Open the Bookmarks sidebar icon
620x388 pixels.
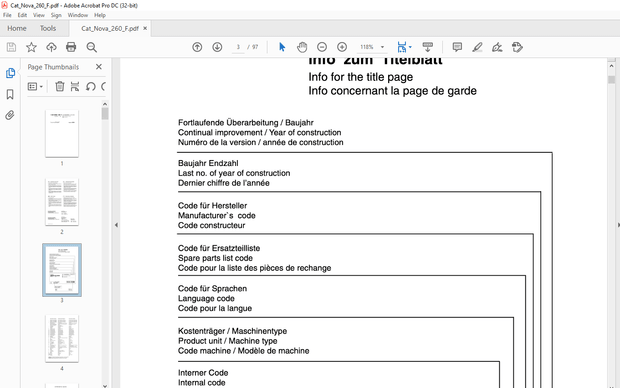point(10,94)
